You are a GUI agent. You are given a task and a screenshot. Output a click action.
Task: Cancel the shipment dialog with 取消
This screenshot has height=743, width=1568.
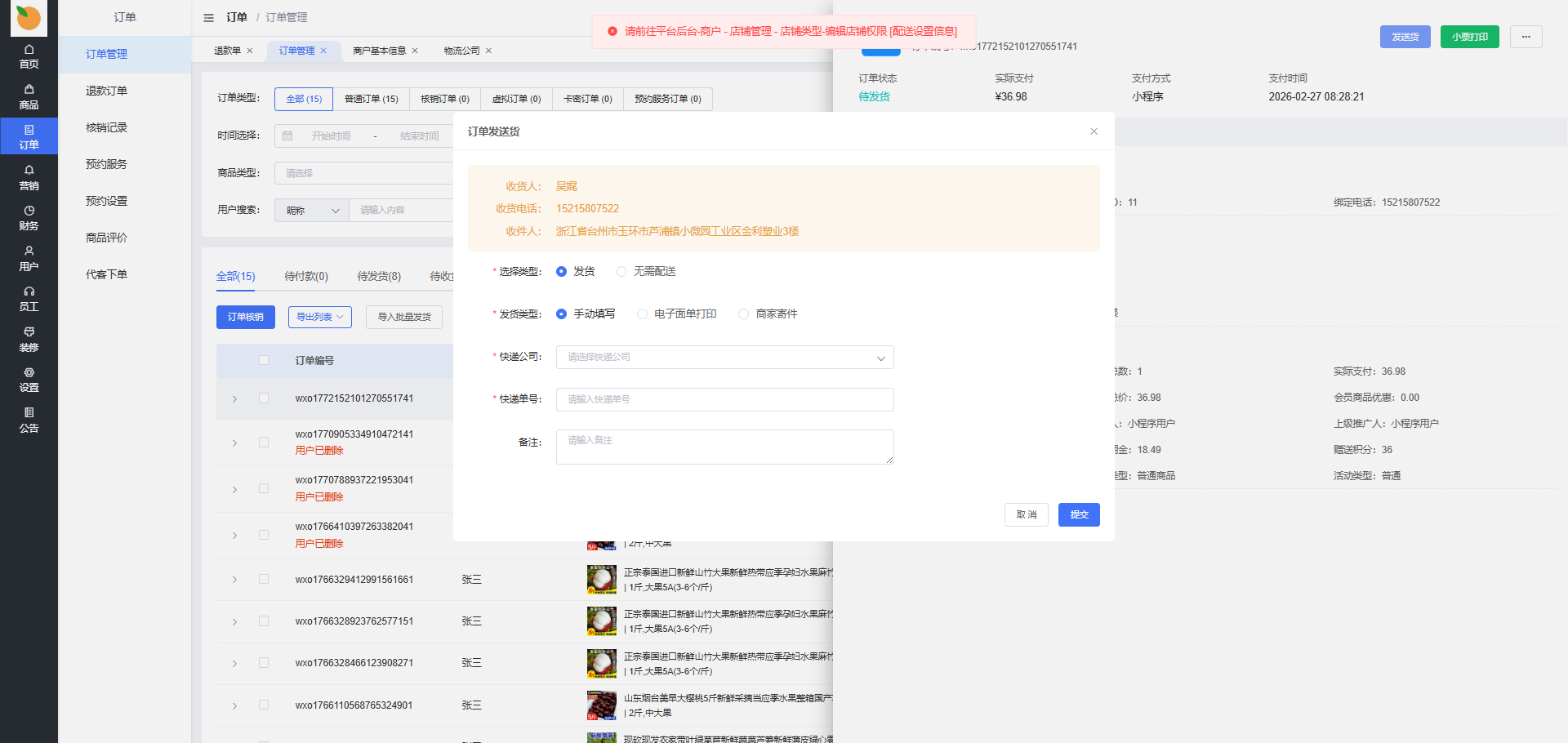1026,514
